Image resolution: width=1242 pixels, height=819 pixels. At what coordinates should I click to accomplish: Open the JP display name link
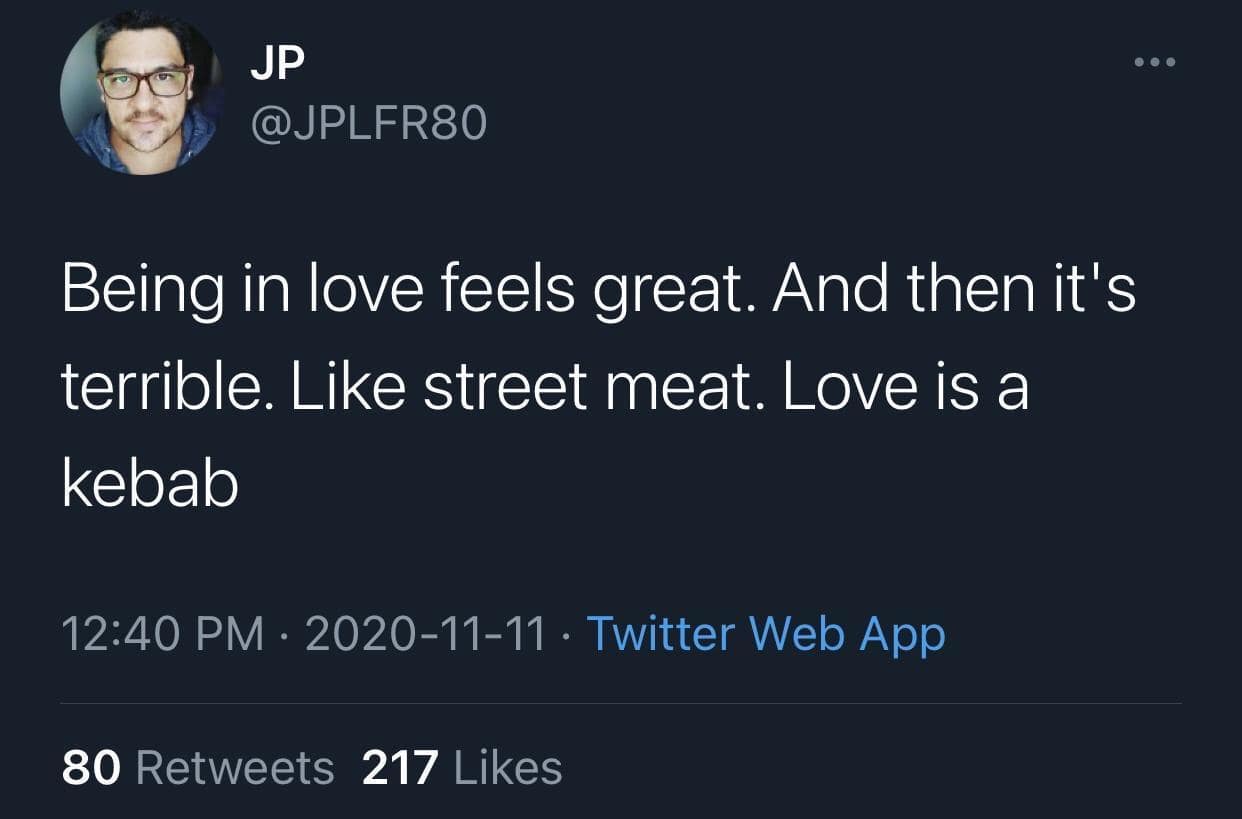pos(277,63)
